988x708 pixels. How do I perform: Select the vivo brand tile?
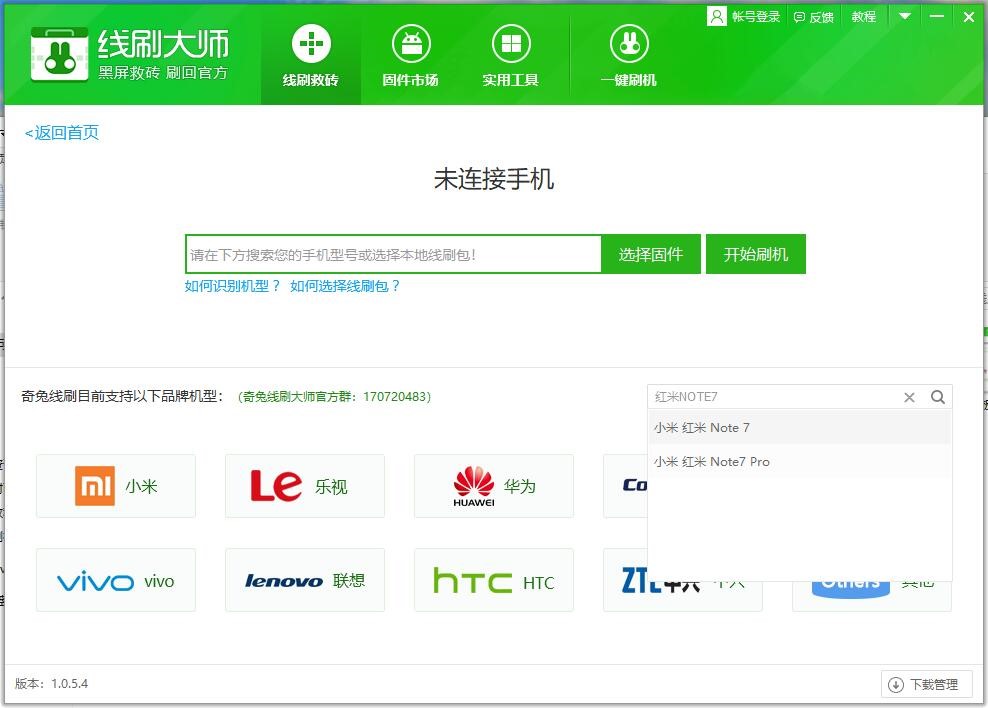click(x=116, y=581)
